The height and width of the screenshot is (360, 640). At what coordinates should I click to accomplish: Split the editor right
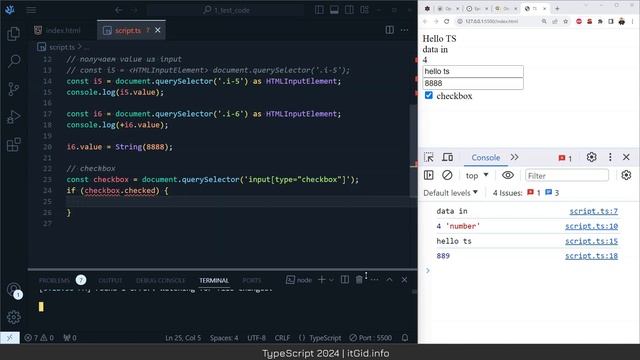pyautogui.click(x=389, y=30)
